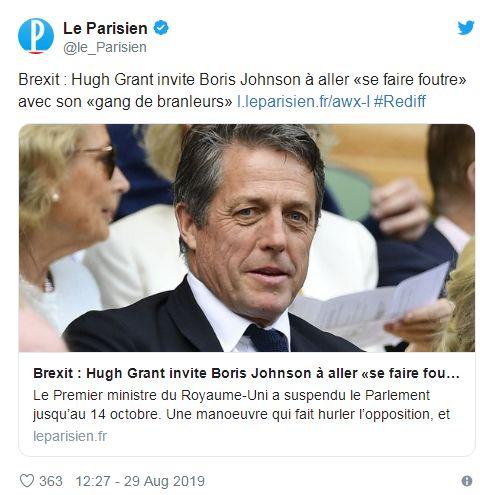
Task: Click the blue verified badge
Action: coord(161,28)
